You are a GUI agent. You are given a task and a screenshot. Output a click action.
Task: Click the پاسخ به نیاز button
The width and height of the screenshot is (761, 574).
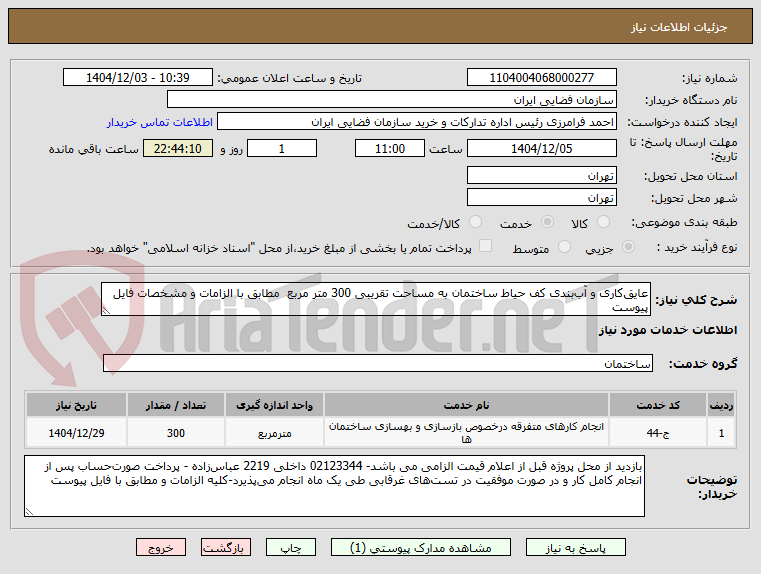tap(576, 548)
